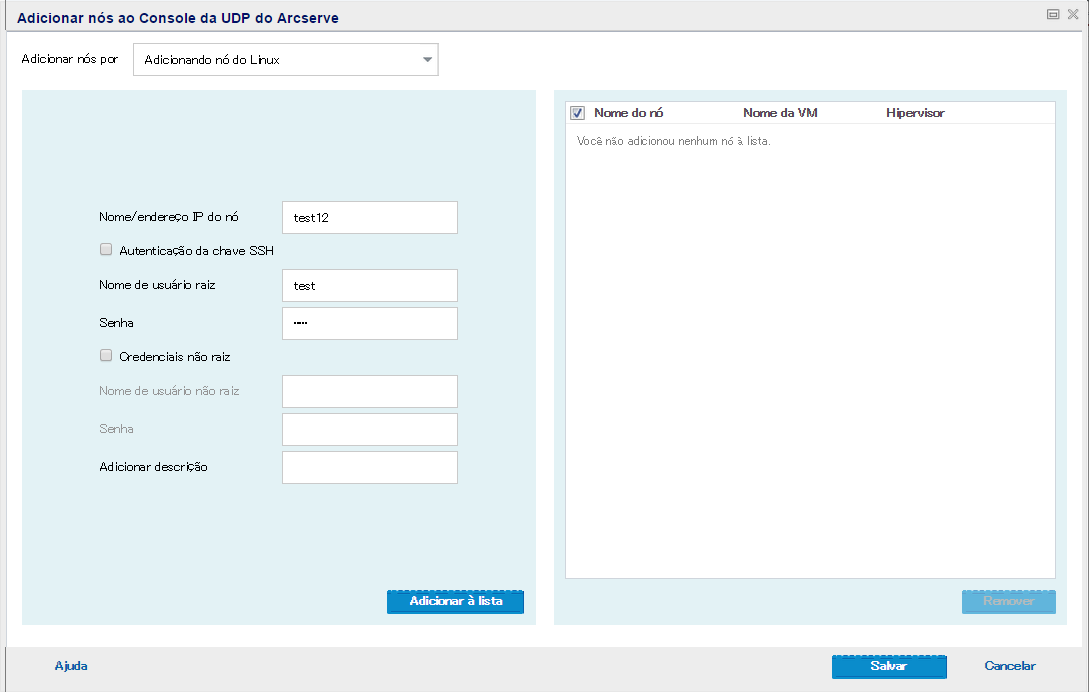Click the 'Nome/endereço IP do nó' field

(369, 218)
